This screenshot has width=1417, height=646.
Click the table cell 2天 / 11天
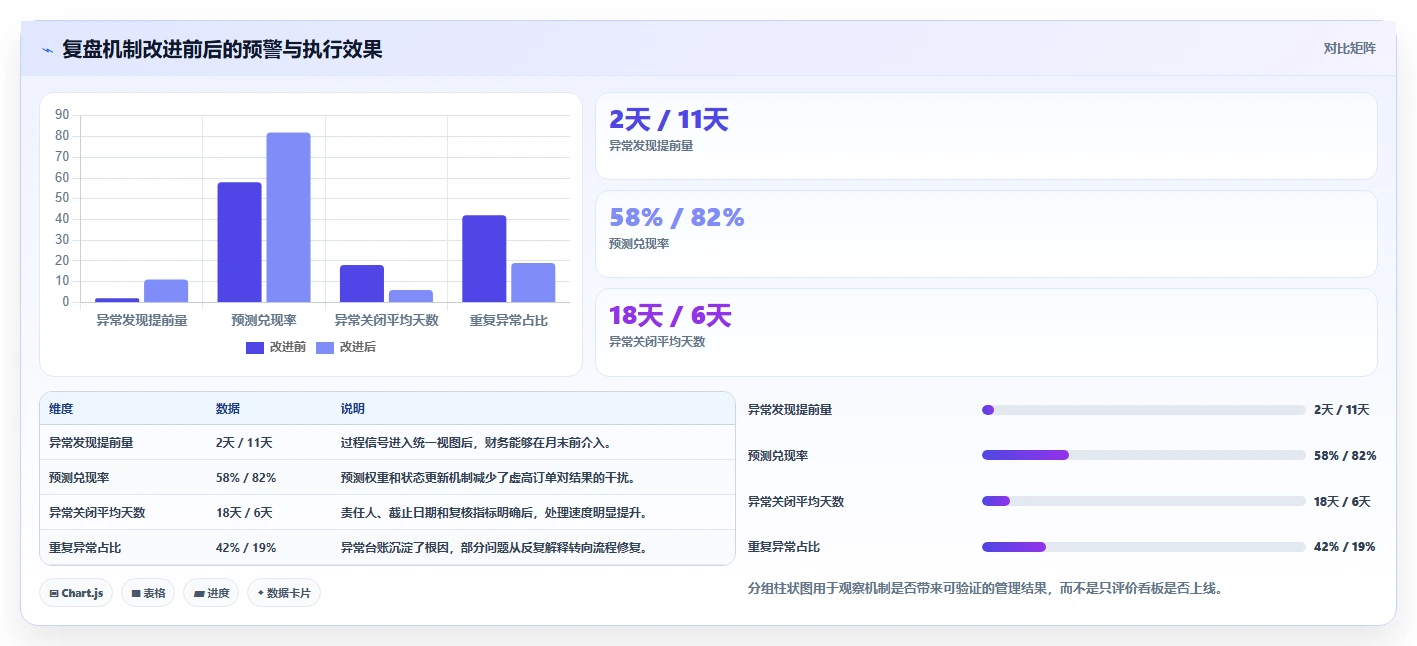pyautogui.click(x=244, y=442)
